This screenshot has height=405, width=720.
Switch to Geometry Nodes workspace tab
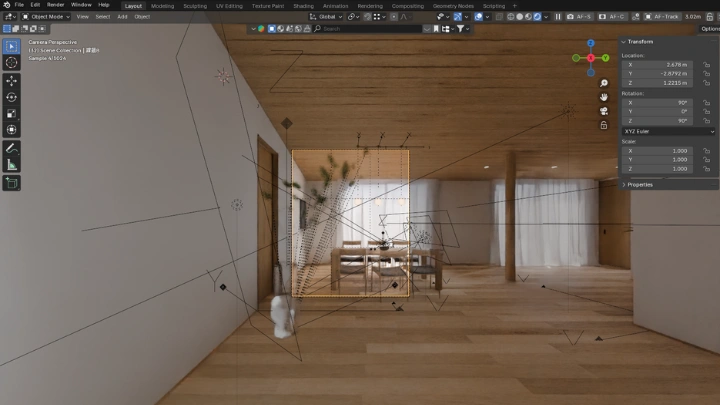click(453, 6)
